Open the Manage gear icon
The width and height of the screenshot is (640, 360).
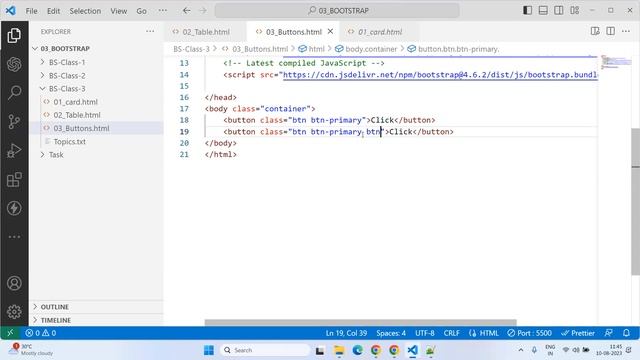point(14,312)
